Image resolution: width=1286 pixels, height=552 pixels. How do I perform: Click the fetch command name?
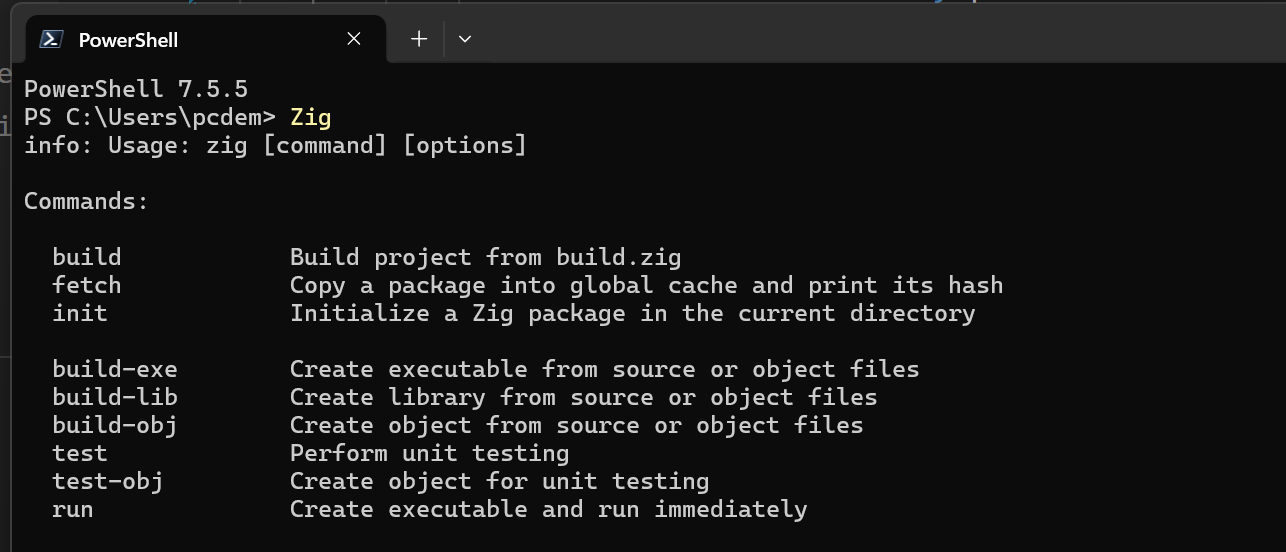(x=87, y=285)
